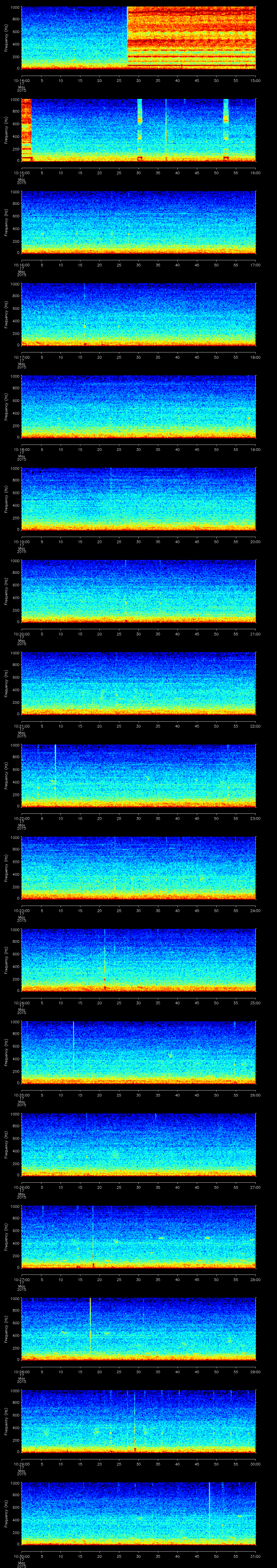This screenshot has height=1568, width=277.
Task: Click the 10:16:00 time axis label
Action: tap(22, 265)
